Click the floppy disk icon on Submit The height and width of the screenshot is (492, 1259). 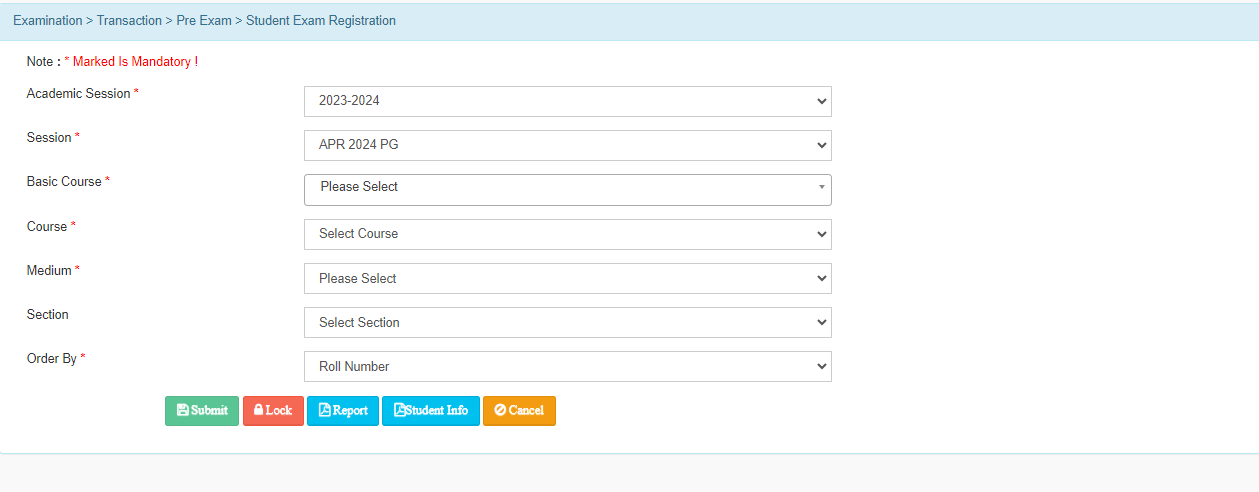[x=183, y=410]
